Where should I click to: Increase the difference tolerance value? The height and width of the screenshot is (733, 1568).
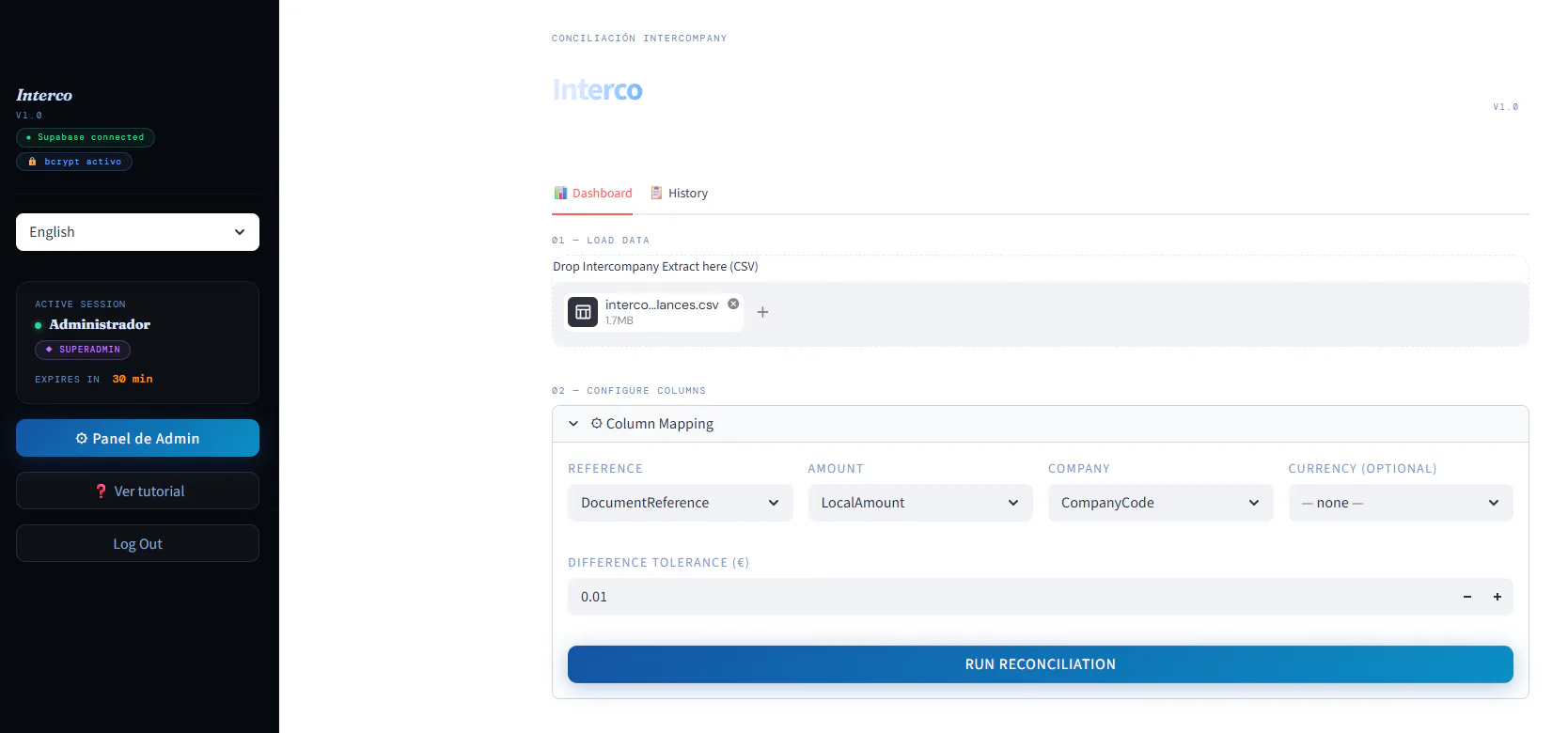point(1497,597)
